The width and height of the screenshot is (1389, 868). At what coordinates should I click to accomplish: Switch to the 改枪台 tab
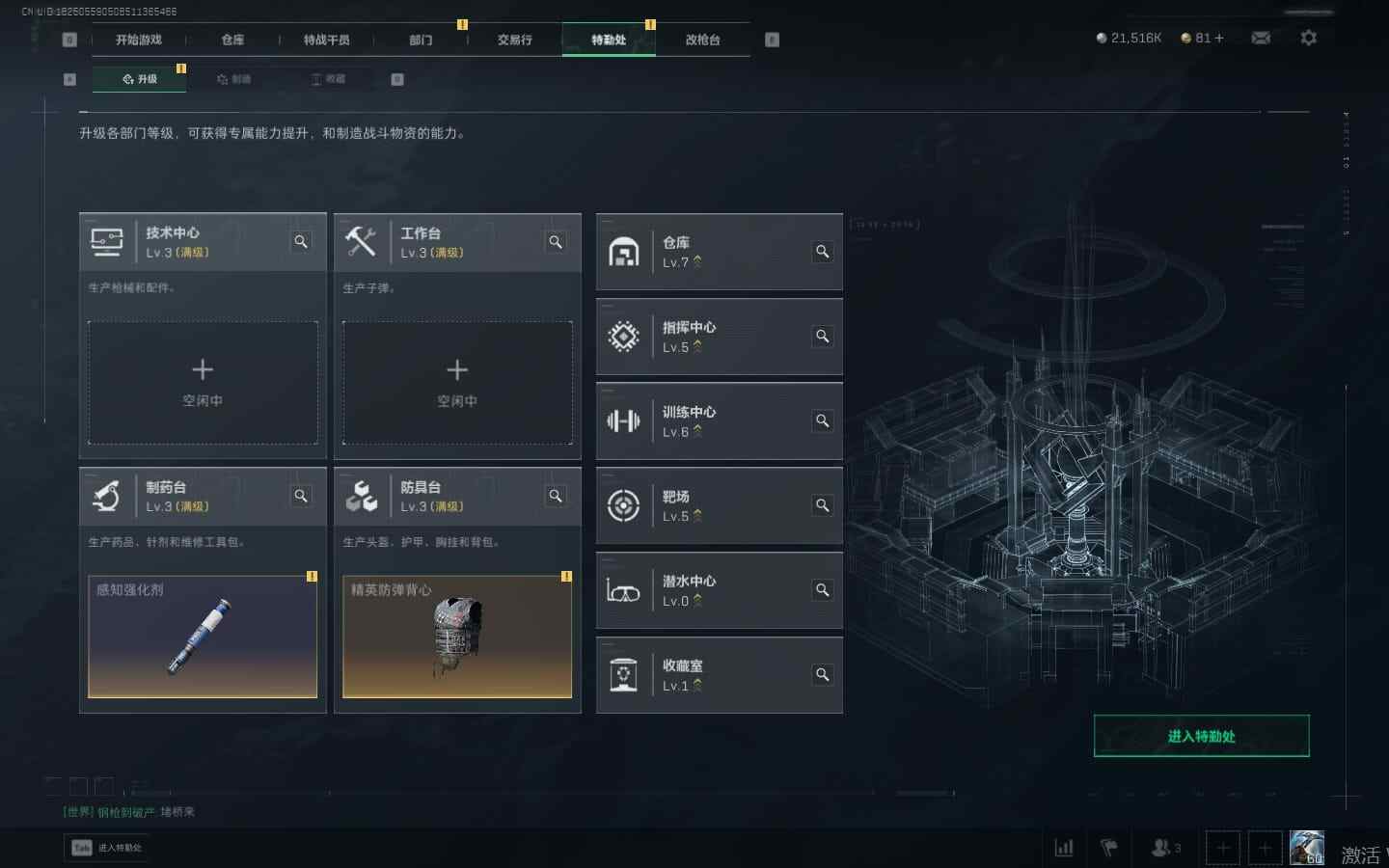coord(702,40)
